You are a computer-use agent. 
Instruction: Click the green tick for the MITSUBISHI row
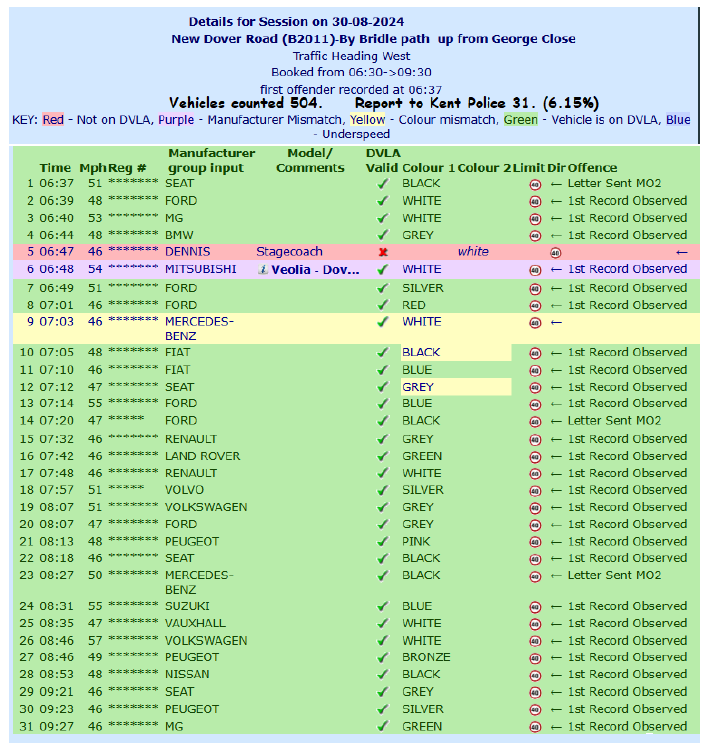pyautogui.click(x=383, y=270)
